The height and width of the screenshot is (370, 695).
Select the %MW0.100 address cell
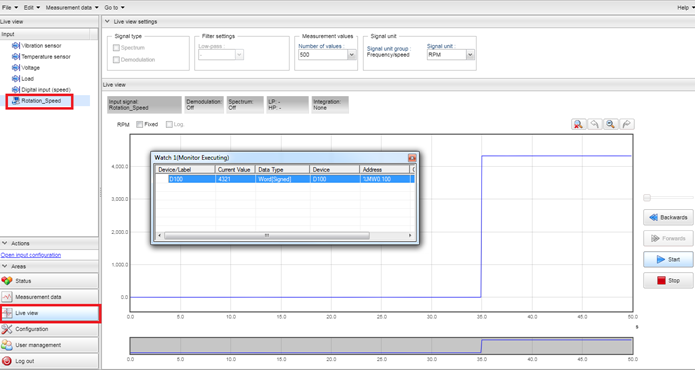click(x=384, y=179)
